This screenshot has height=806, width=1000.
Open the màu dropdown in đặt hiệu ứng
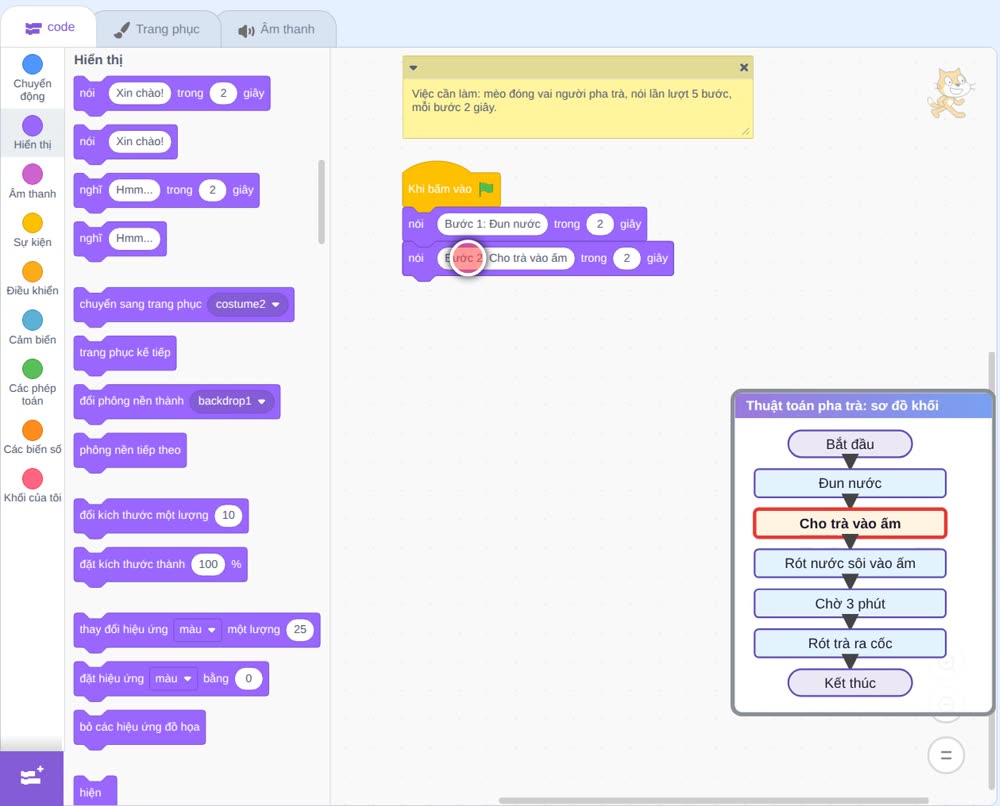[173, 678]
